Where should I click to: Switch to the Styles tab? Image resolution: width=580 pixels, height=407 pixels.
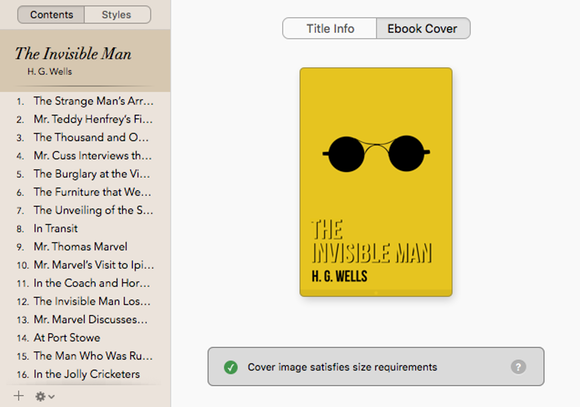coord(117,15)
